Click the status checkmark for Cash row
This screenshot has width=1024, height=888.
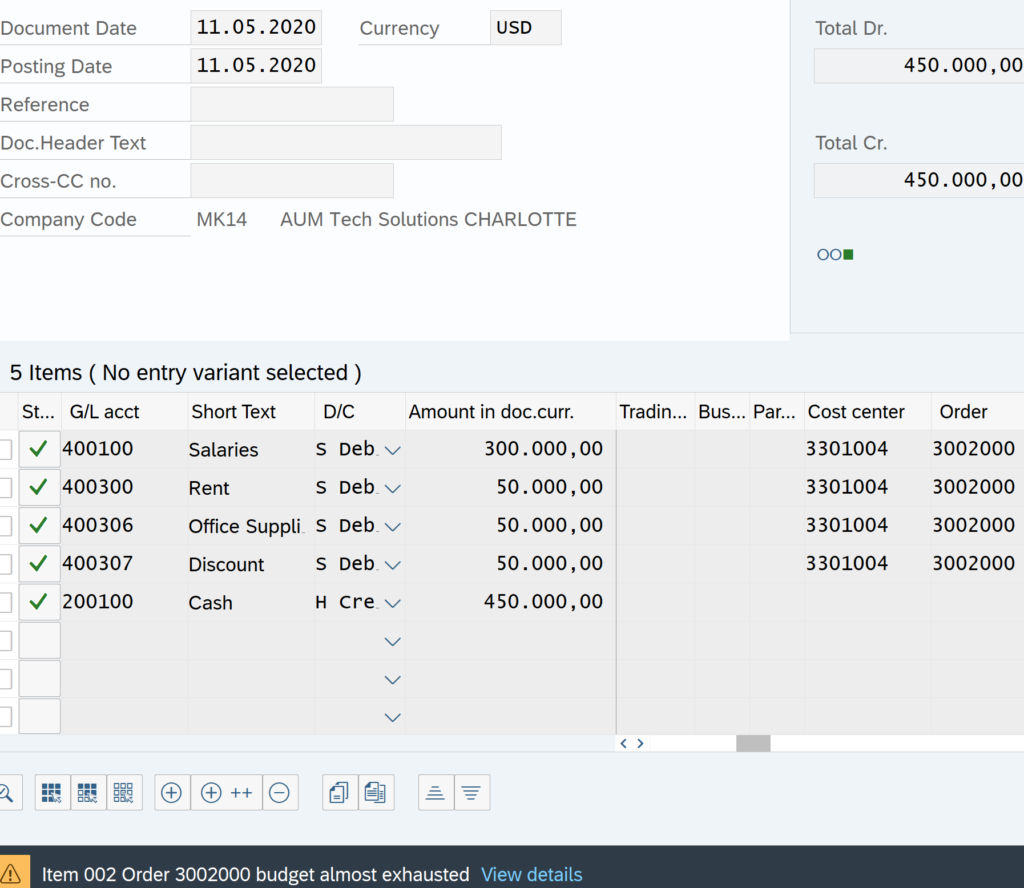pos(39,601)
